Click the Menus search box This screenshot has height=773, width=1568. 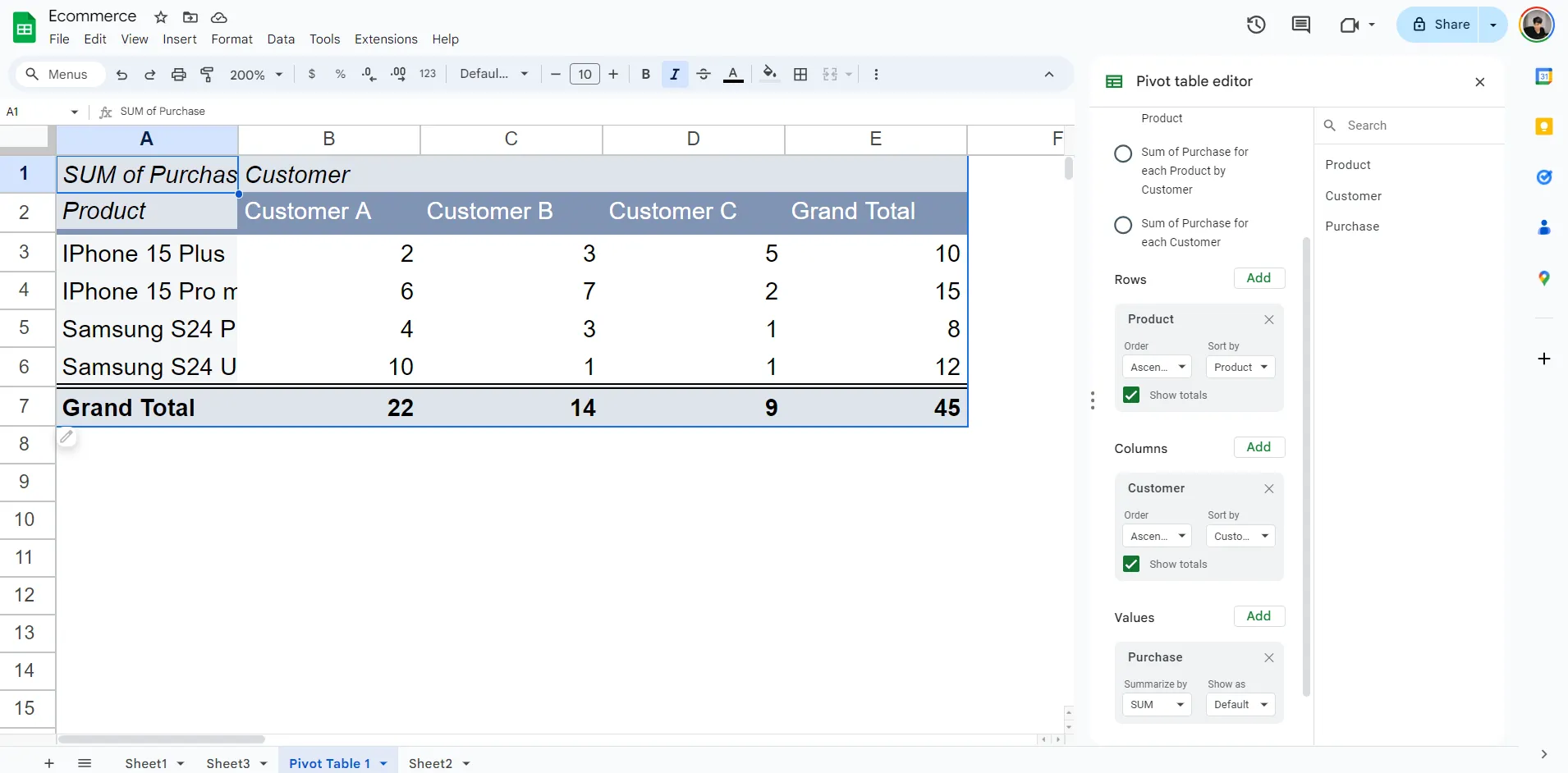tap(61, 74)
